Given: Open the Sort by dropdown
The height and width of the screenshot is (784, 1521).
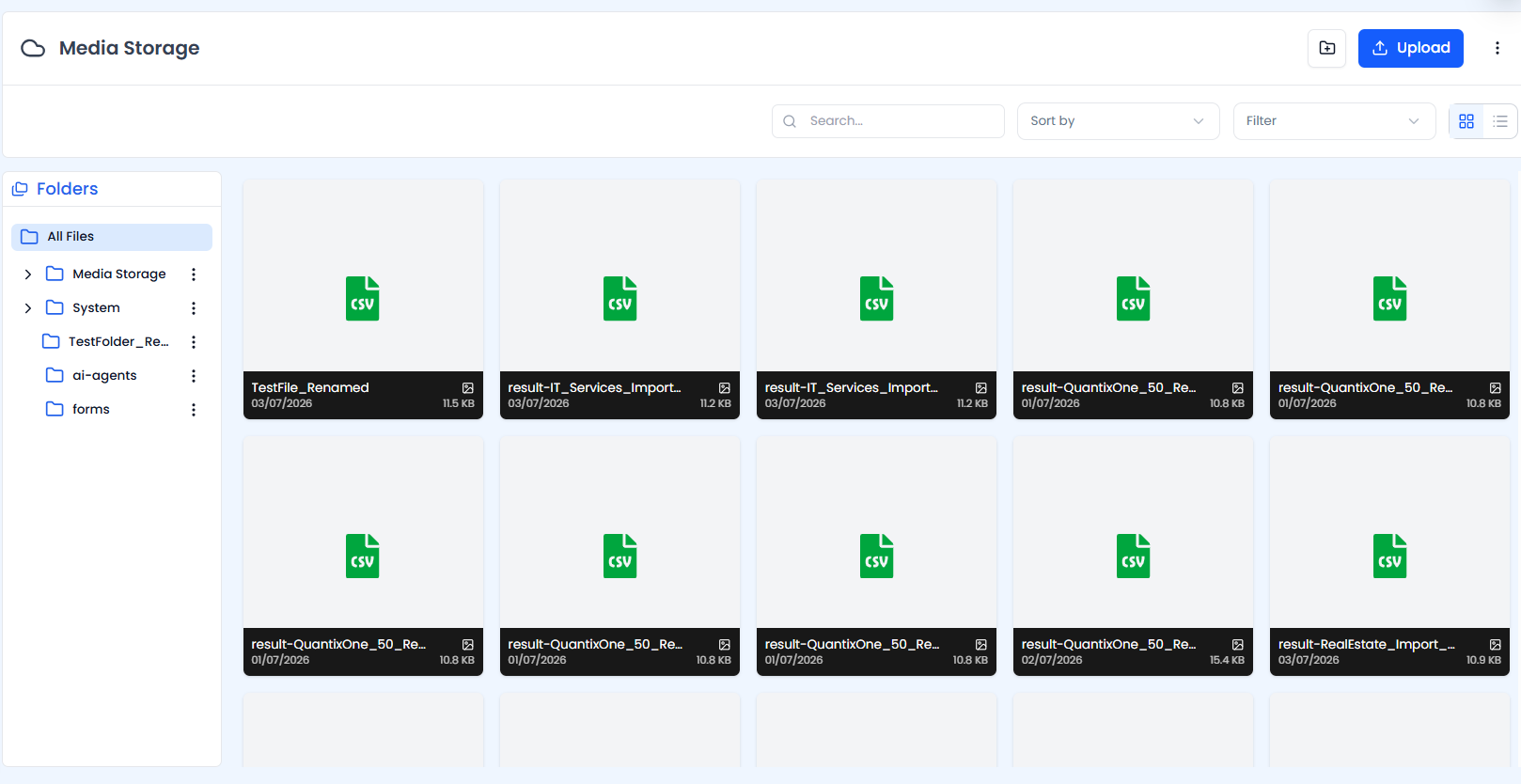Looking at the screenshot, I should pyautogui.click(x=1118, y=121).
